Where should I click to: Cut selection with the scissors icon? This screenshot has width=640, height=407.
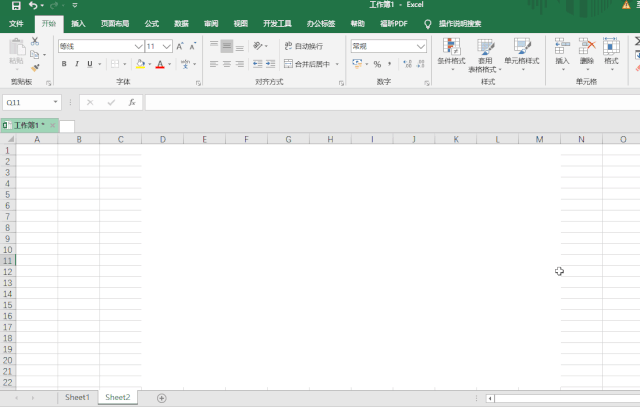(x=35, y=41)
